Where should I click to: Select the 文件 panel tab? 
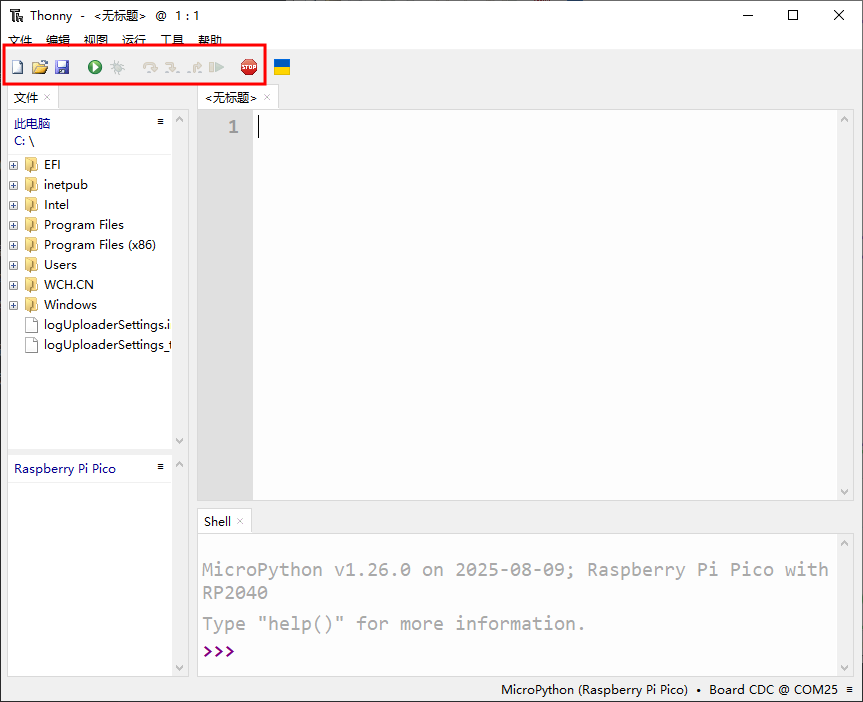pos(26,98)
